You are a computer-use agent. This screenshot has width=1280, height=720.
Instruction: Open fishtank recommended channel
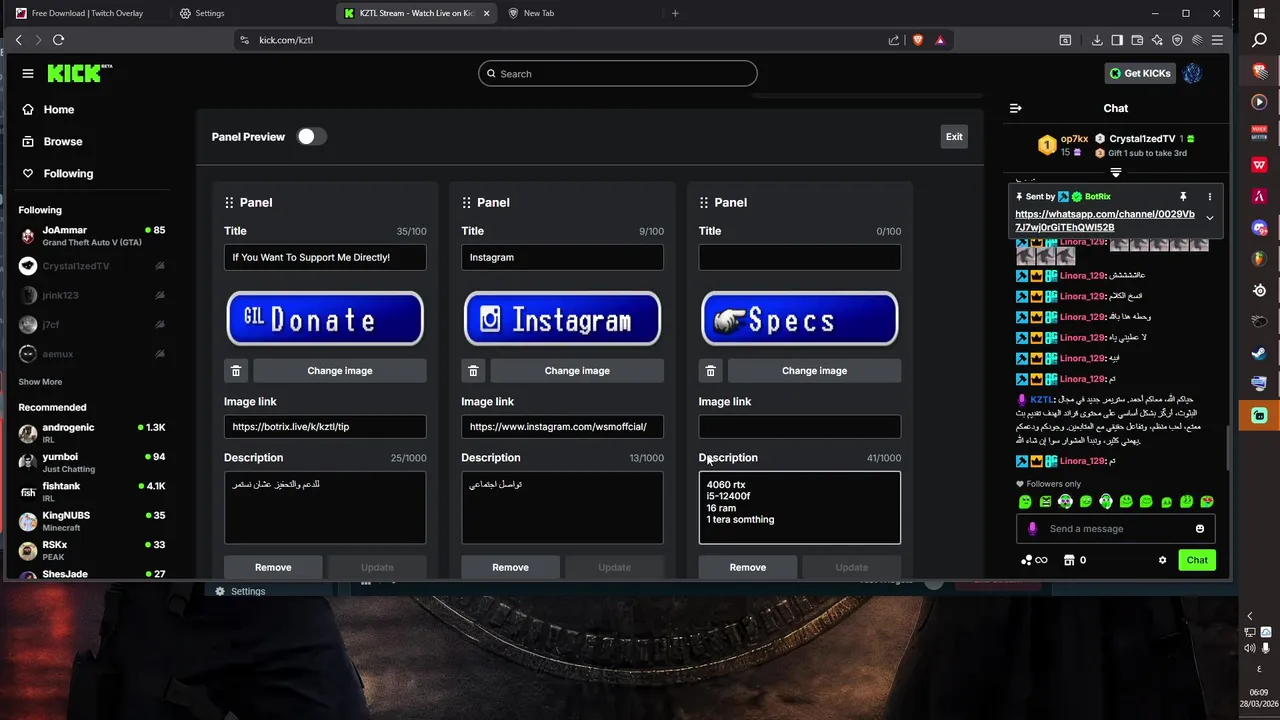pyautogui.click(x=92, y=491)
